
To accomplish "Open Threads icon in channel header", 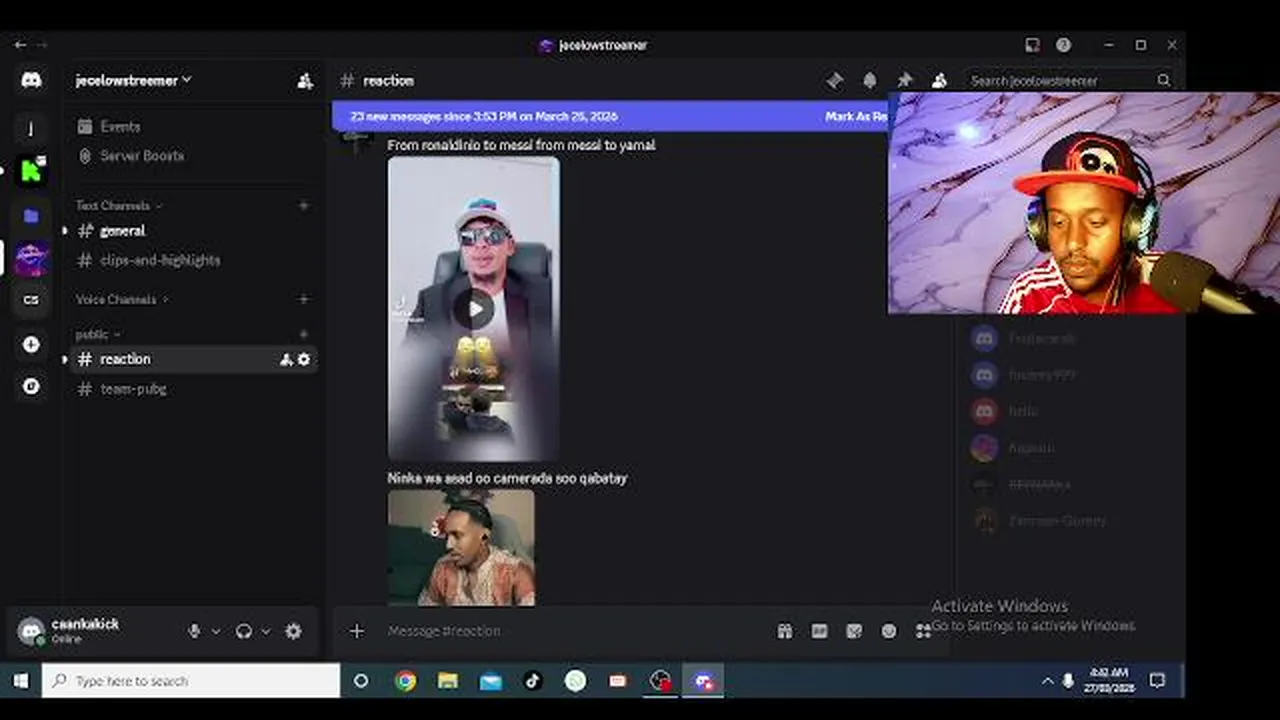I will pyautogui.click(x=835, y=81).
